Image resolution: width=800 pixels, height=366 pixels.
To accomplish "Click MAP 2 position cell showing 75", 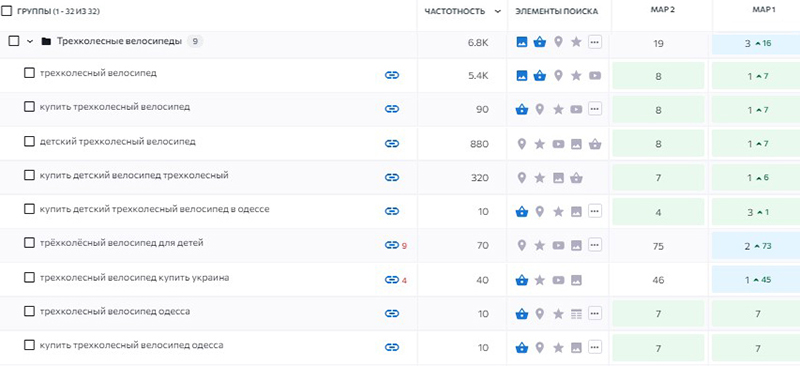I will [x=658, y=246].
